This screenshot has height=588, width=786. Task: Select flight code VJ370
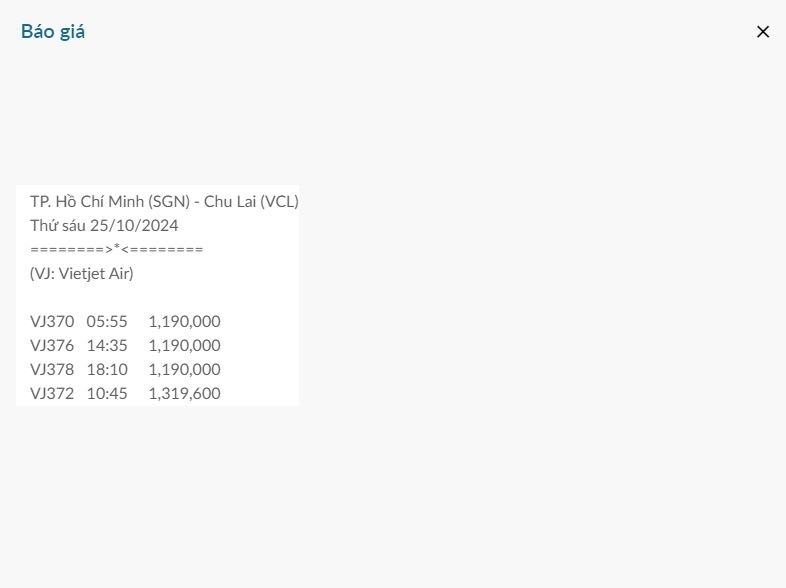pos(52,321)
